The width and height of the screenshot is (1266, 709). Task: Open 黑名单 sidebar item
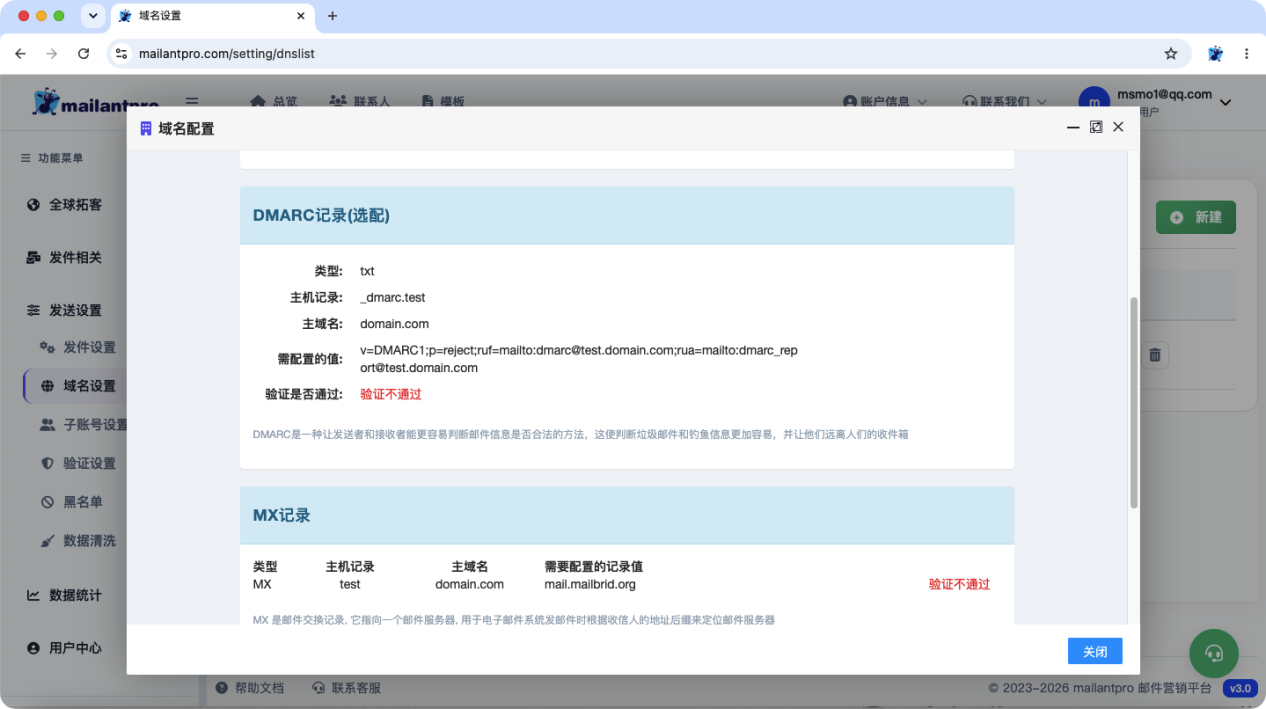point(83,502)
